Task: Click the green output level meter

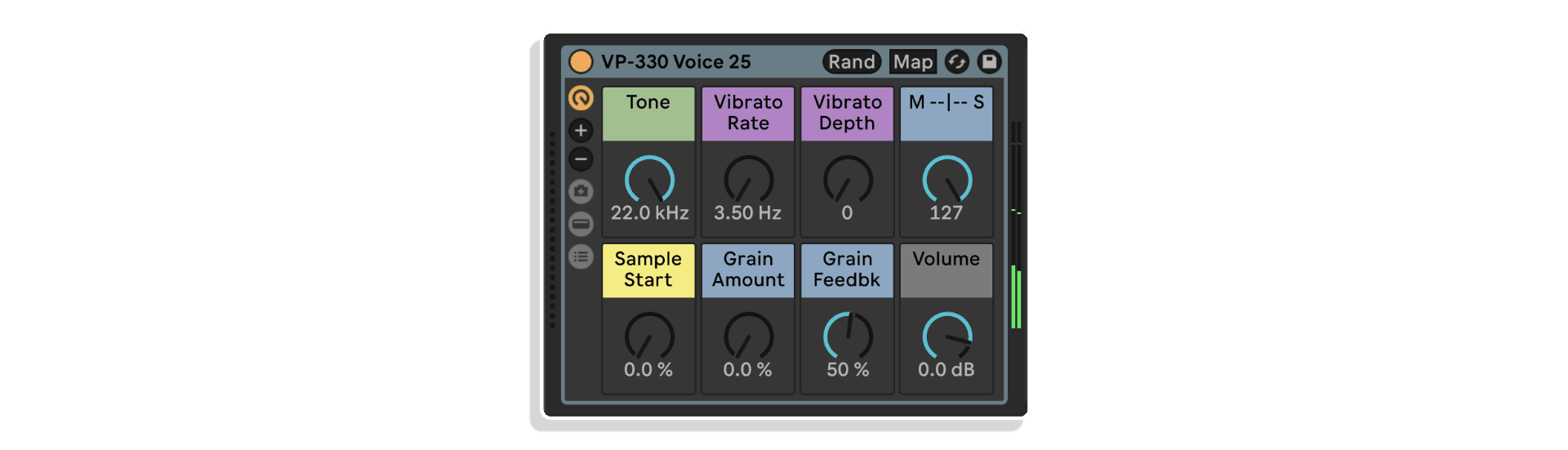Action: point(1016,225)
